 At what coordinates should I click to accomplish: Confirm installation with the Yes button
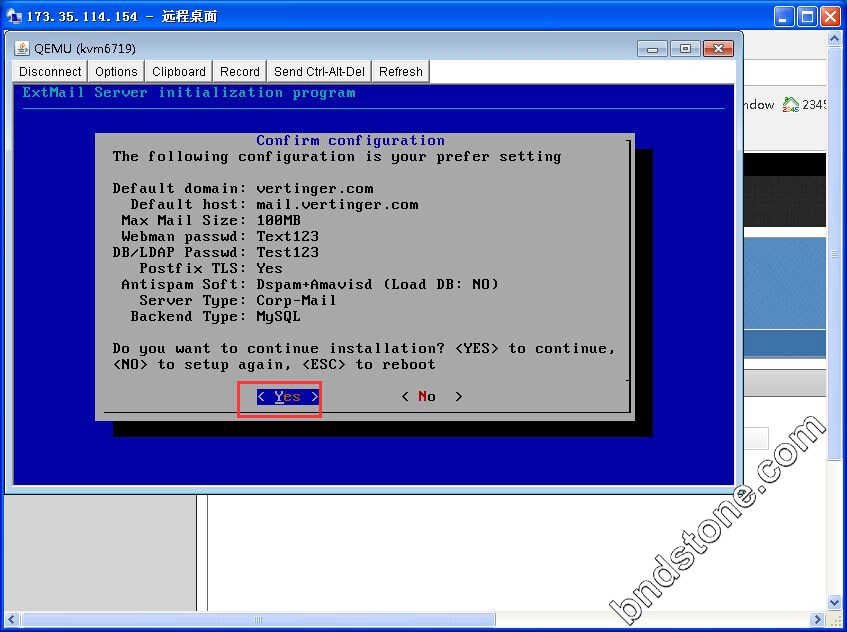287,397
